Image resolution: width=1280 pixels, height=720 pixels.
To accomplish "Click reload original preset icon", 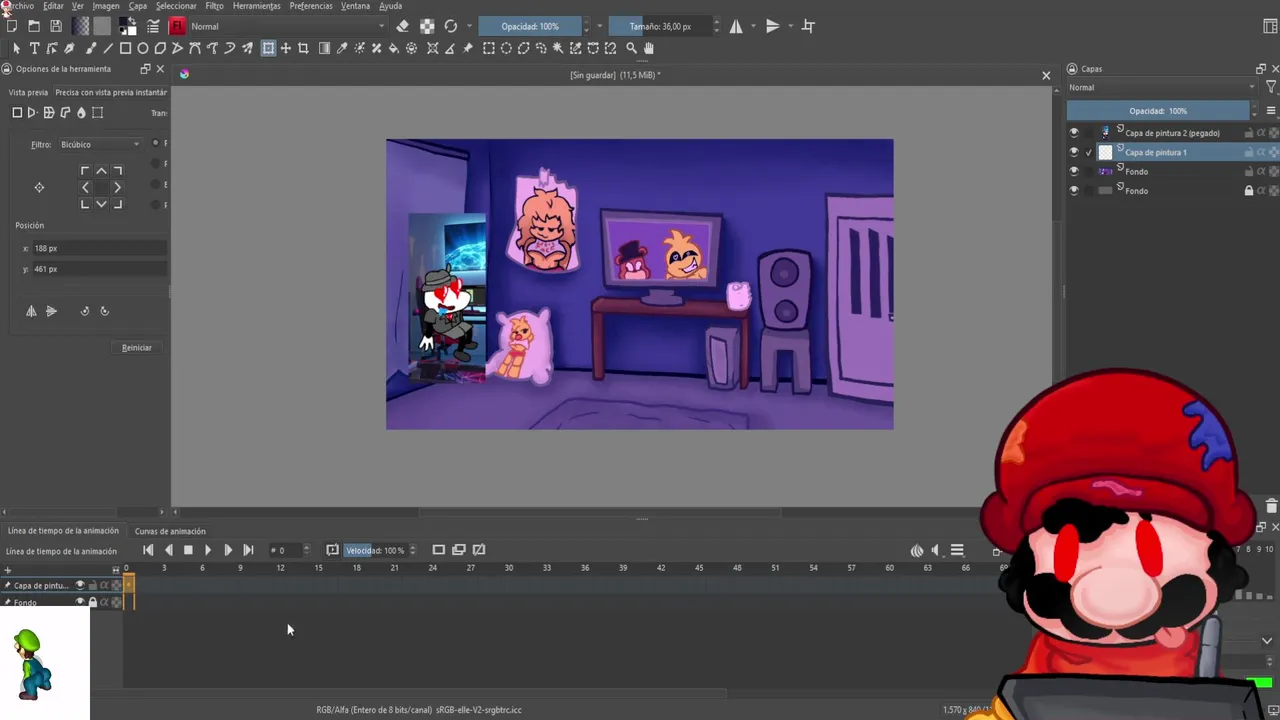I will coord(451,26).
